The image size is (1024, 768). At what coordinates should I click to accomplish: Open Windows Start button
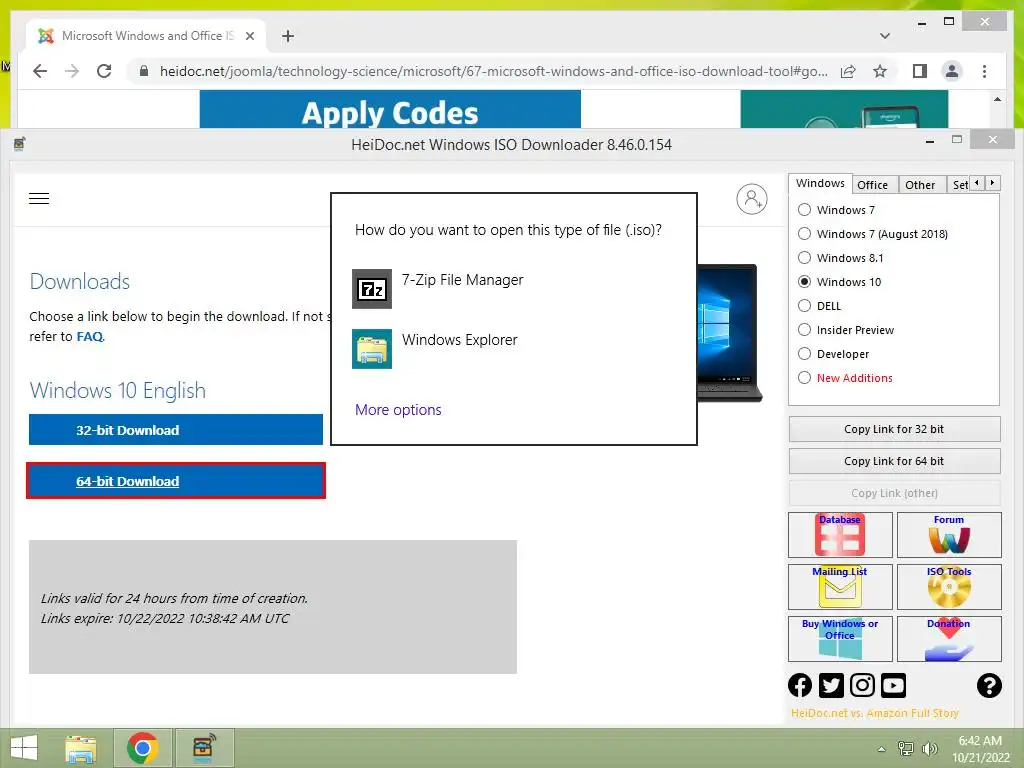click(x=24, y=748)
